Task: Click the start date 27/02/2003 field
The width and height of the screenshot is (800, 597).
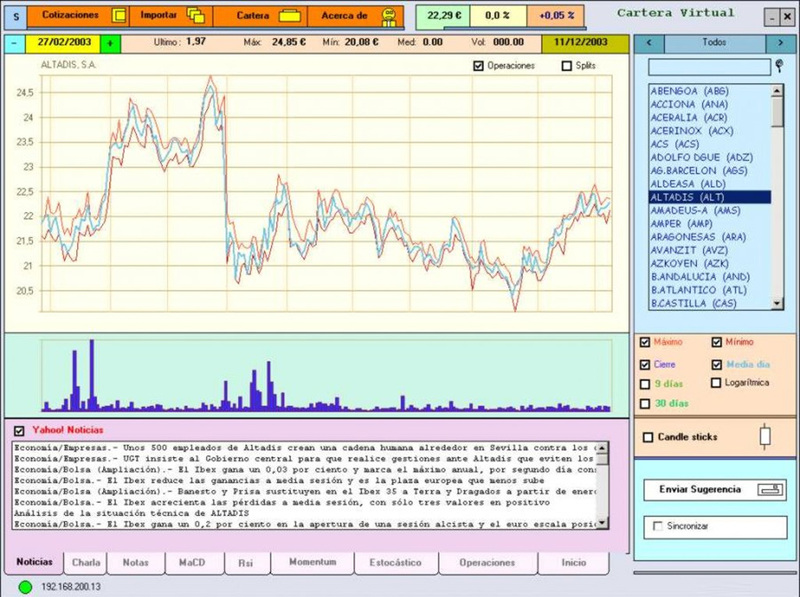Action: [63, 43]
